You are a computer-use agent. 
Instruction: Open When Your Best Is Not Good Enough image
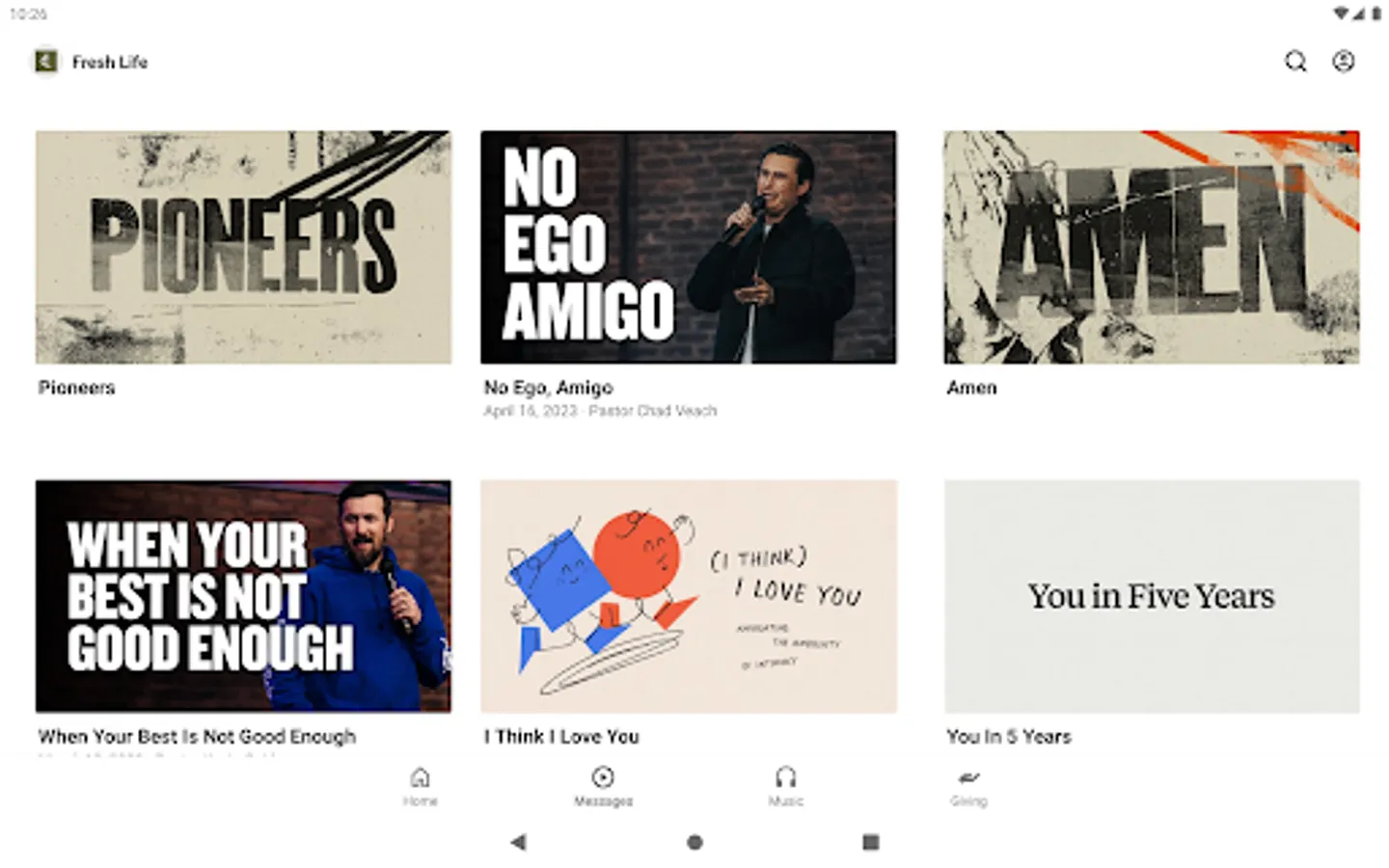tap(243, 596)
